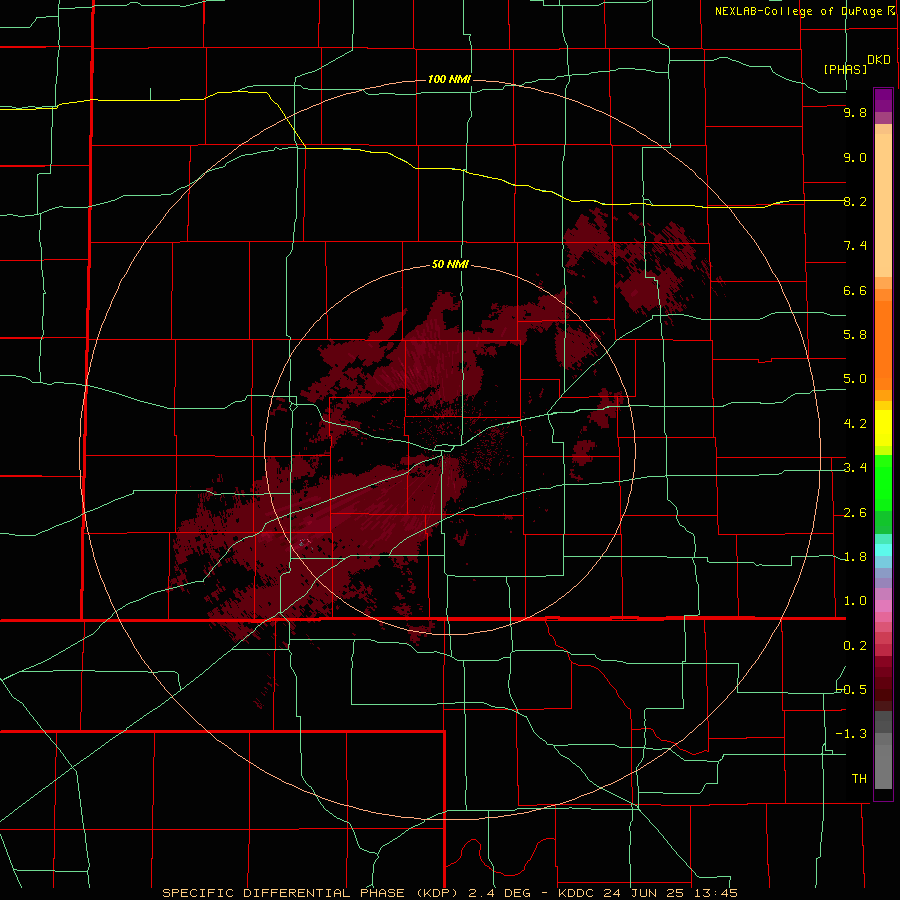Click the 1.0 value on the color scale

point(855,601)
